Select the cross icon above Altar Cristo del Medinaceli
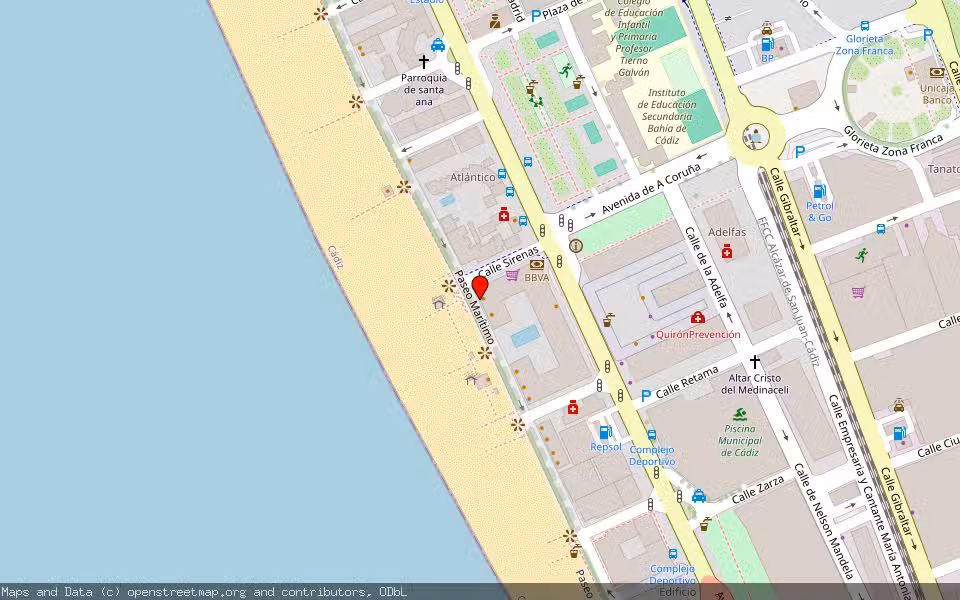 coord(755,362)
